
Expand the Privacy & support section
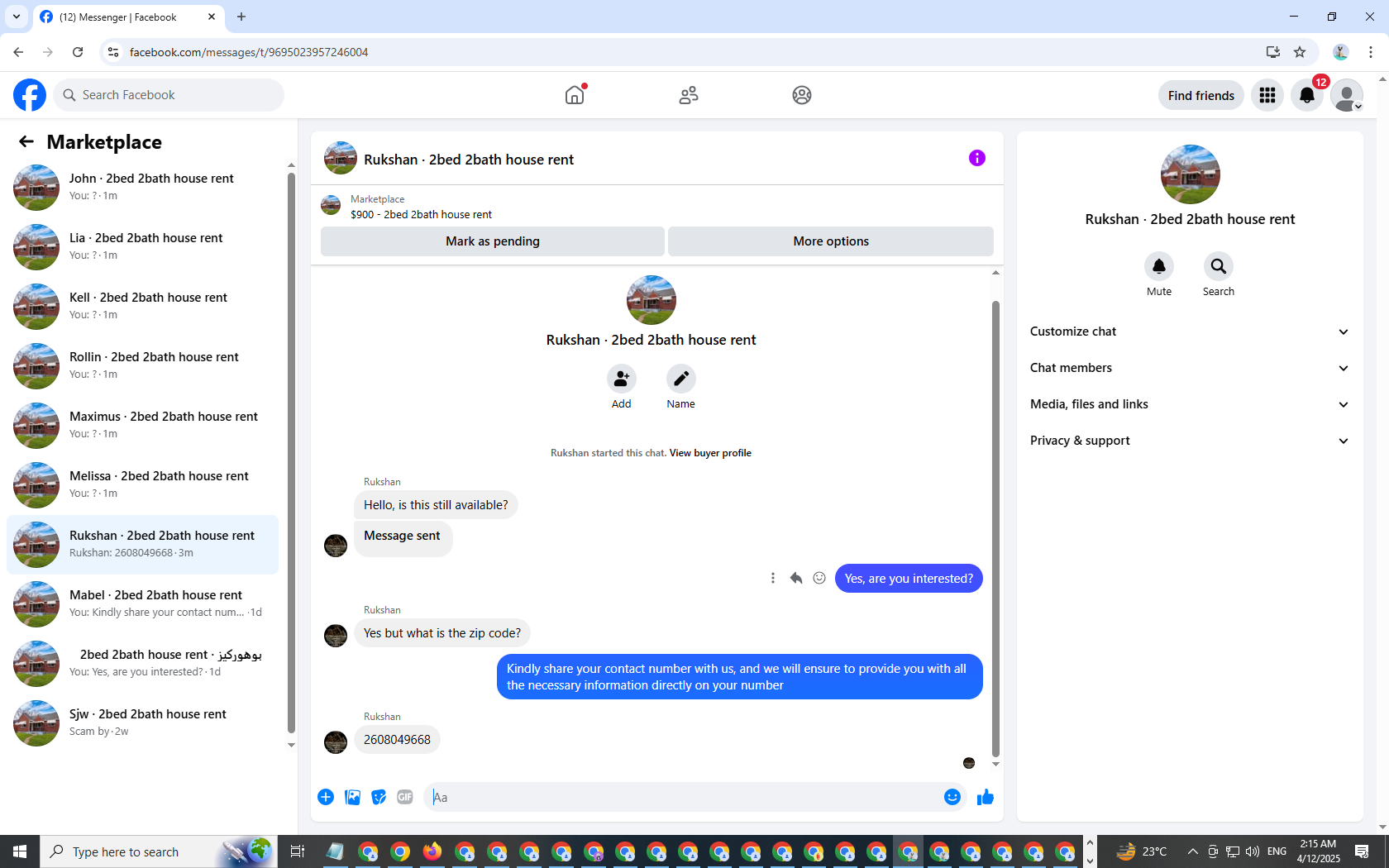[1190, 441]
